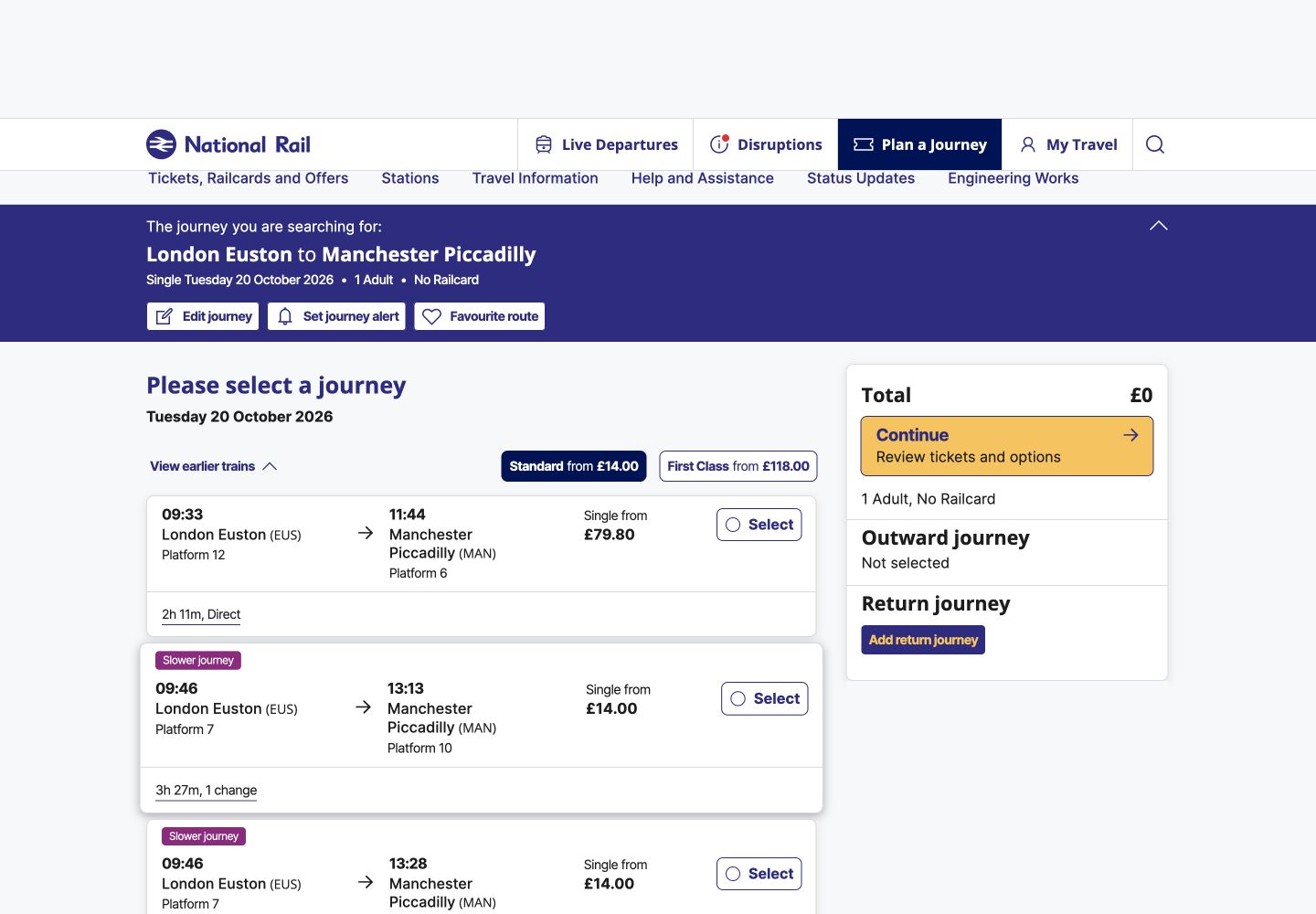This screenshot has height=914, width=1316.
Task: Expand View earlier trains
Action: coord(213,466)
